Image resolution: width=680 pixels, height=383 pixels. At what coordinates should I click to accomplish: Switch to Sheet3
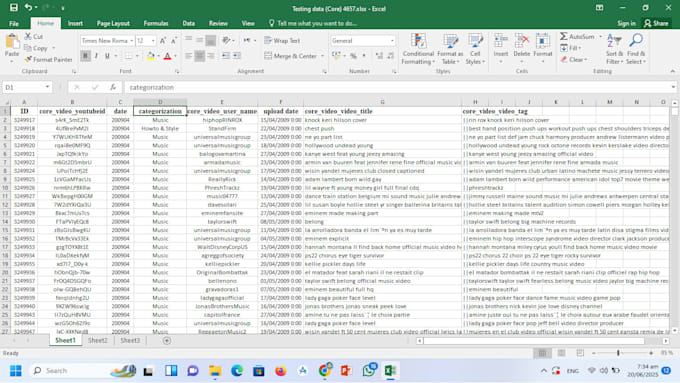130,340
